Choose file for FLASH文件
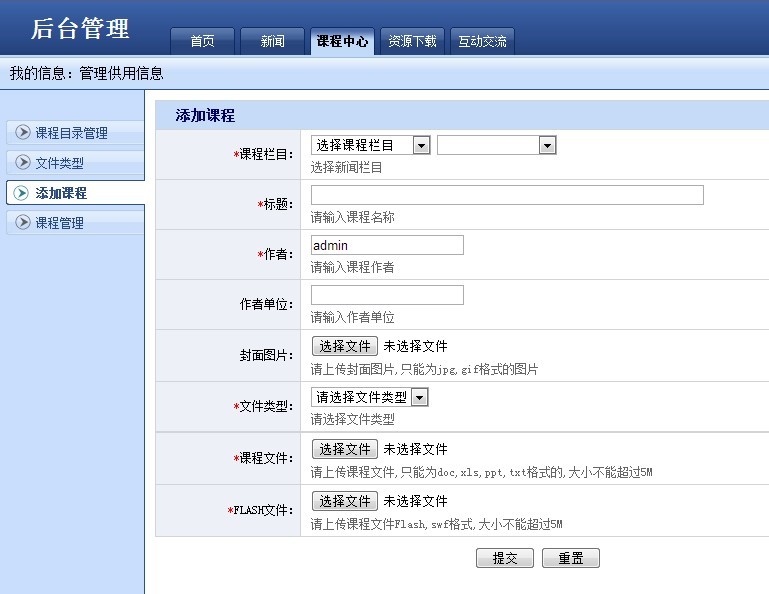769x594 pixels. [345, 501]
